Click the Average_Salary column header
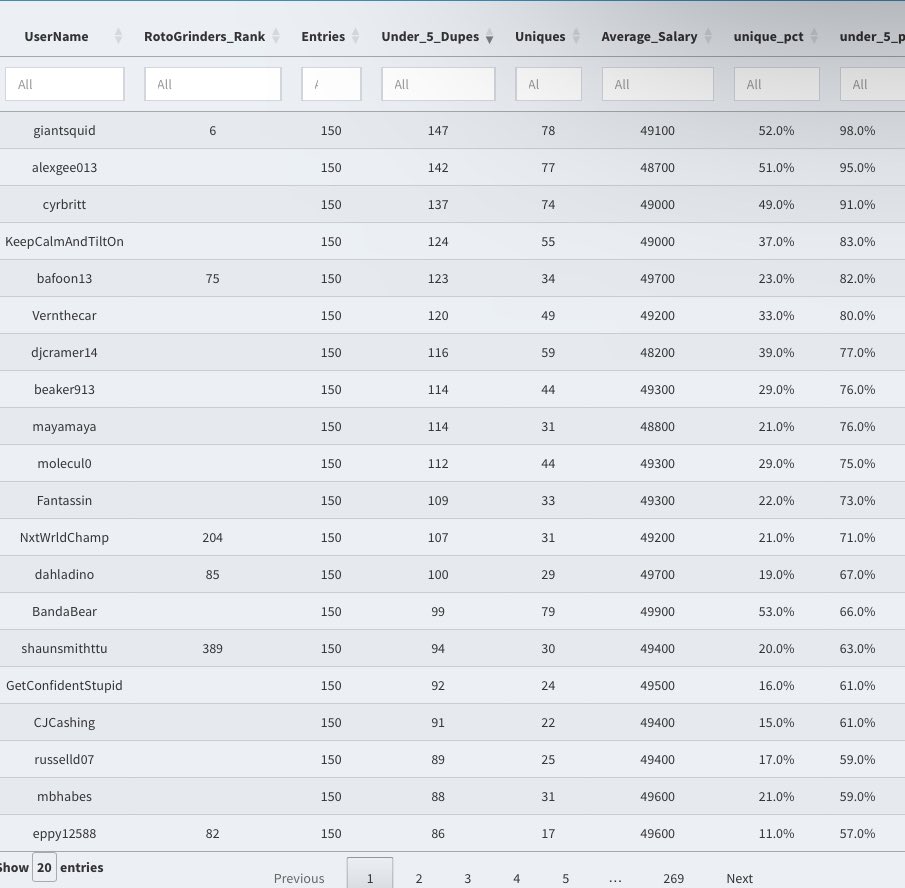The width and height of the screenshot is (905, 888). coord(649,36)
